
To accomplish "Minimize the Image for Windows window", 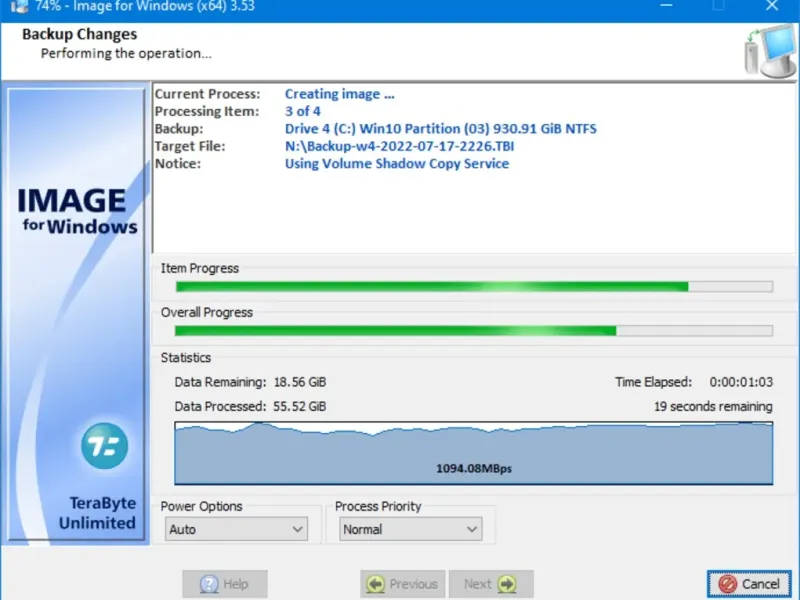I will click(666, 6).
